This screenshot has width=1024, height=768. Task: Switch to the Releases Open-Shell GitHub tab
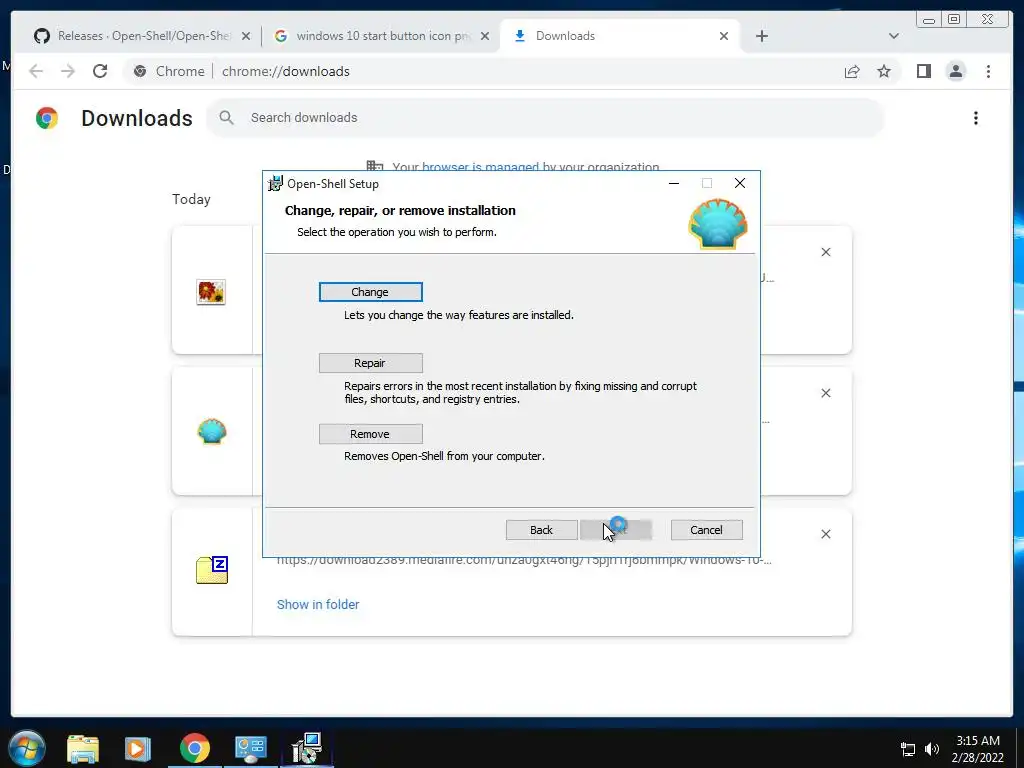point(142,36)
